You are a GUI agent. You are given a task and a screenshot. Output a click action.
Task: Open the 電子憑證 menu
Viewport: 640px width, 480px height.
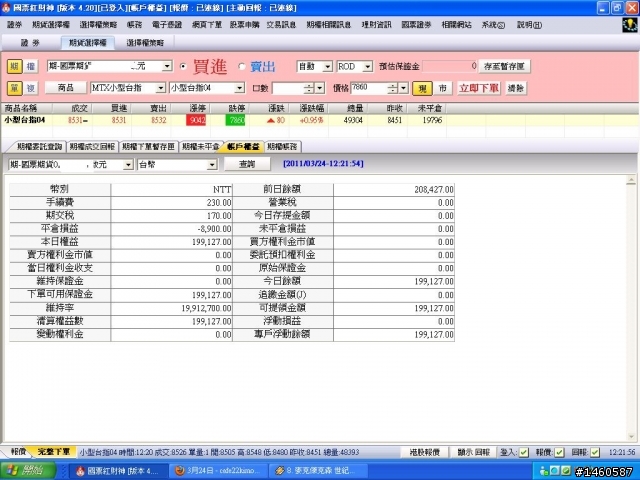pyautogui.click(x=167, y=25)
